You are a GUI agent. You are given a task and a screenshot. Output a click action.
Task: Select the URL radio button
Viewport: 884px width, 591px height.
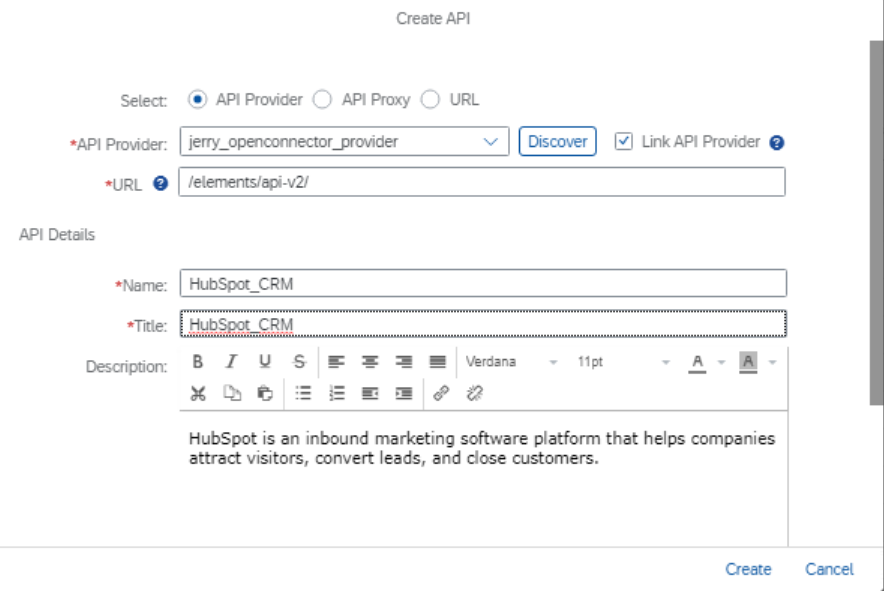(x=430, y=99)
